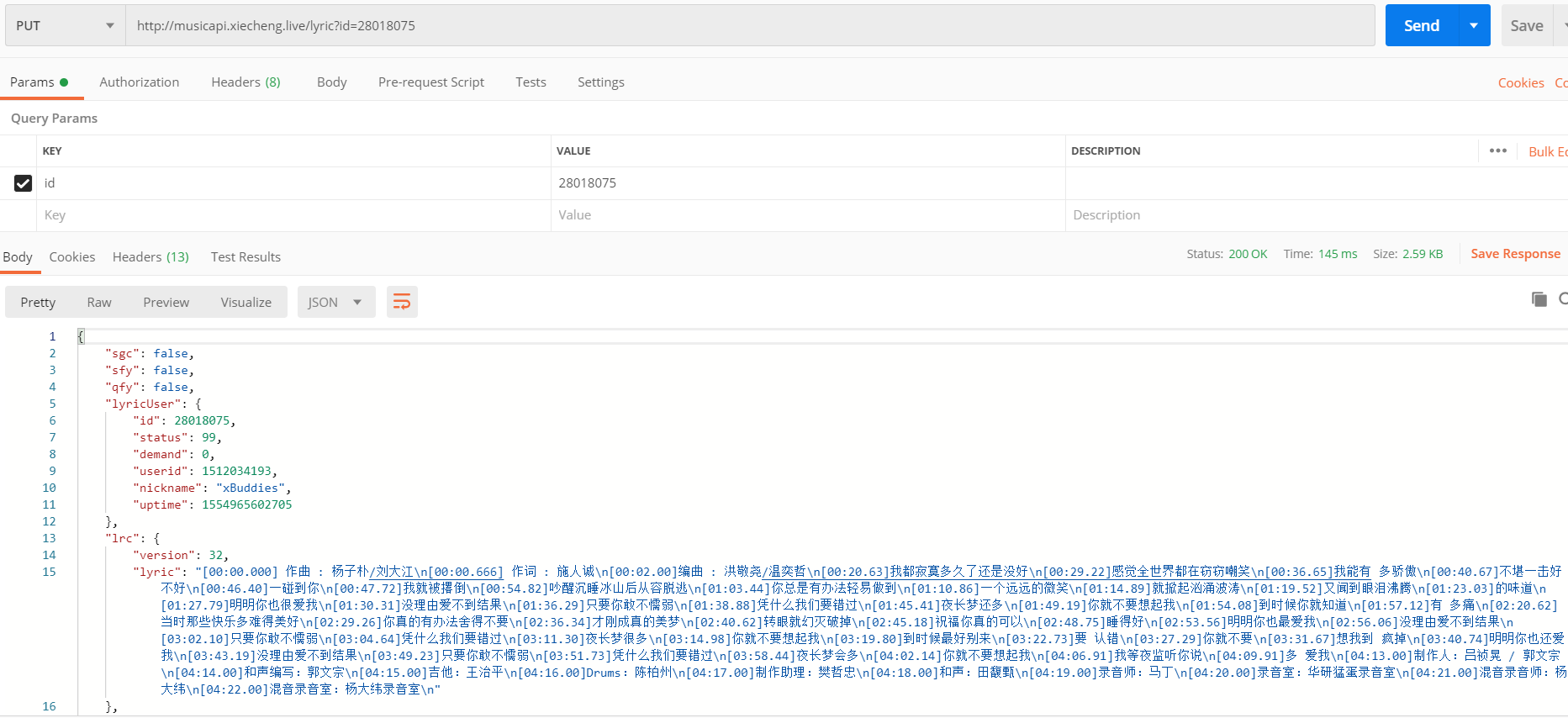The width and height of the screenshot is (1568, 718).
Task: Click the DESCRIPTION column header
Action: (x=1106, y=151)
